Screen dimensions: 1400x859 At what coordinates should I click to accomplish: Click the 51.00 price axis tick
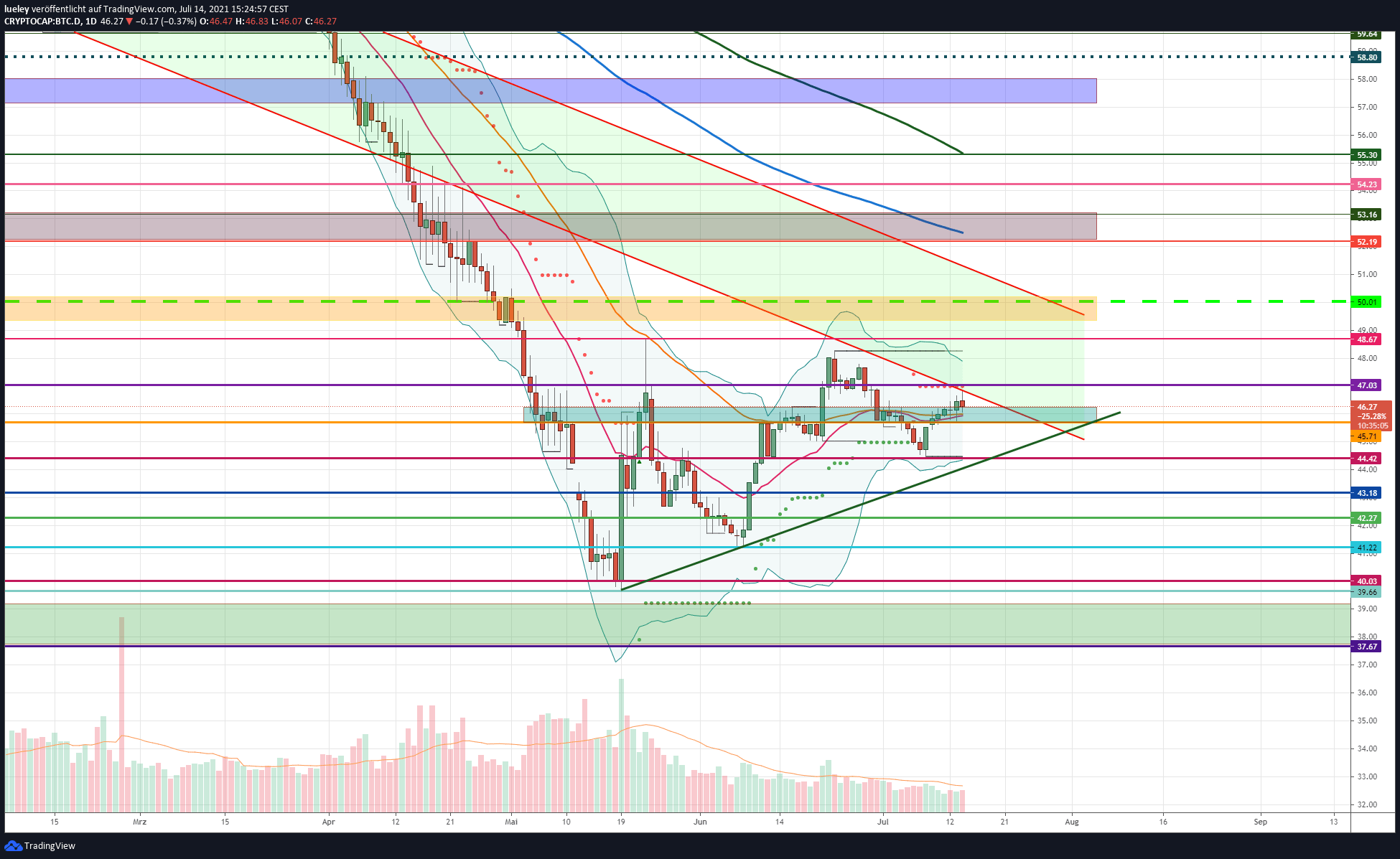click(x=1367, y=274)
